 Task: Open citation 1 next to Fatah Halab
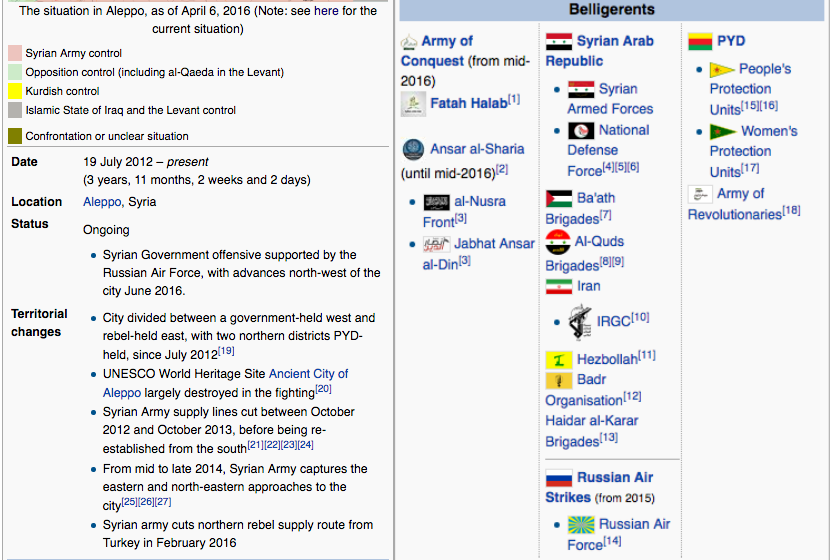(514, 99)
